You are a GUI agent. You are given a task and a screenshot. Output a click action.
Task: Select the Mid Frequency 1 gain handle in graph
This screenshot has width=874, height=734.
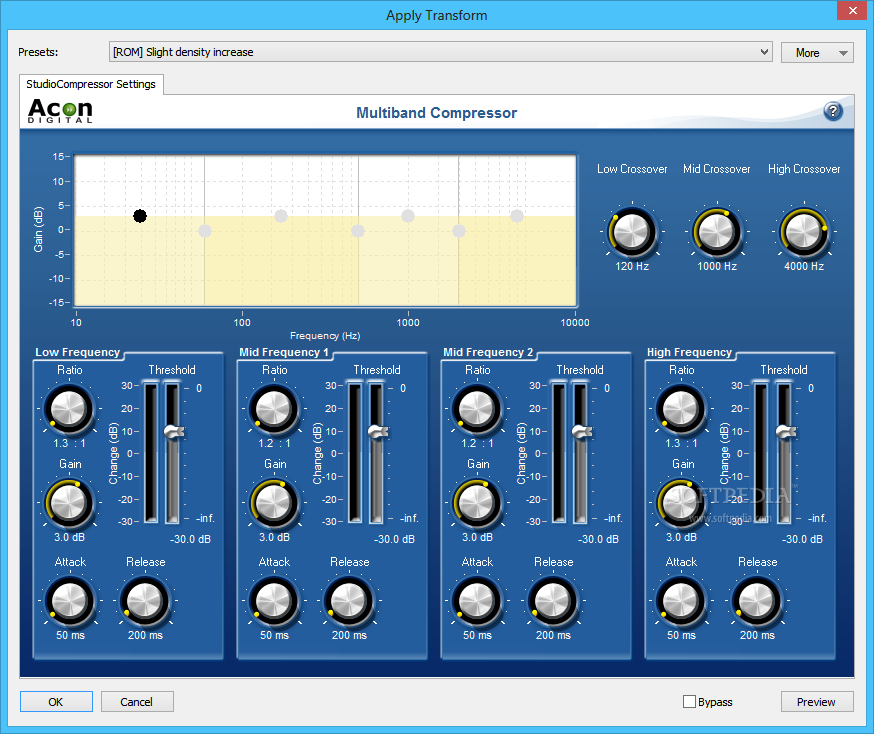[281, 216]
